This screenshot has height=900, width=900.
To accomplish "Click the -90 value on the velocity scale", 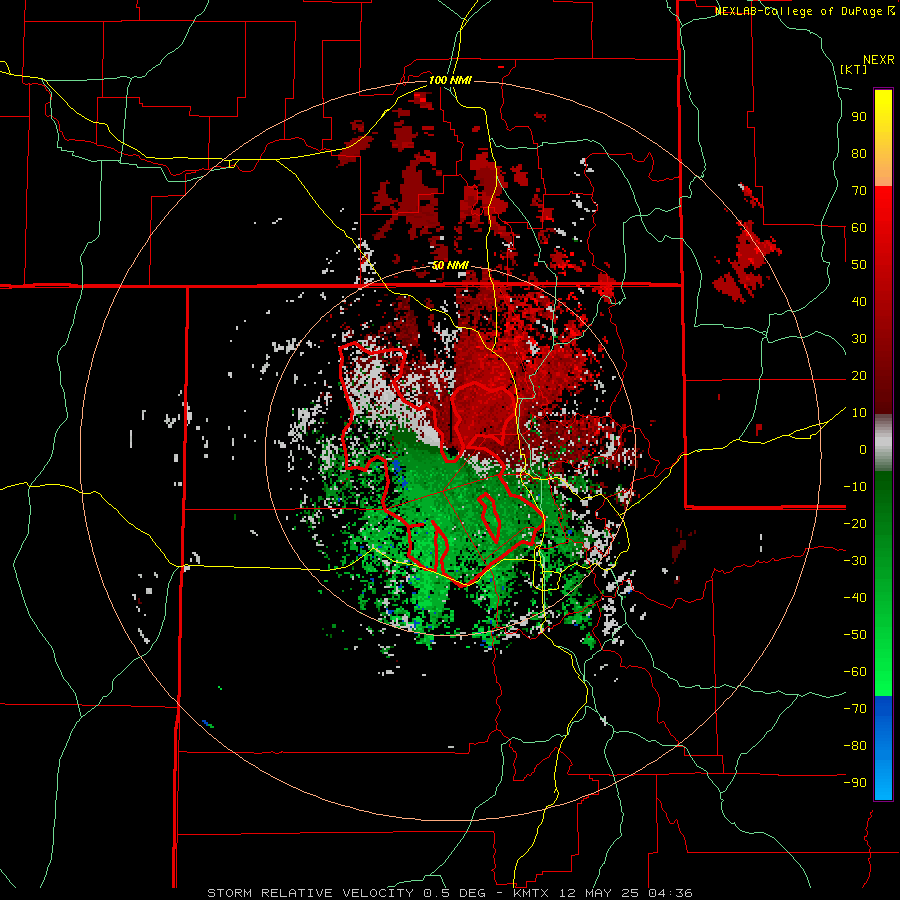I will click(855, 783).
